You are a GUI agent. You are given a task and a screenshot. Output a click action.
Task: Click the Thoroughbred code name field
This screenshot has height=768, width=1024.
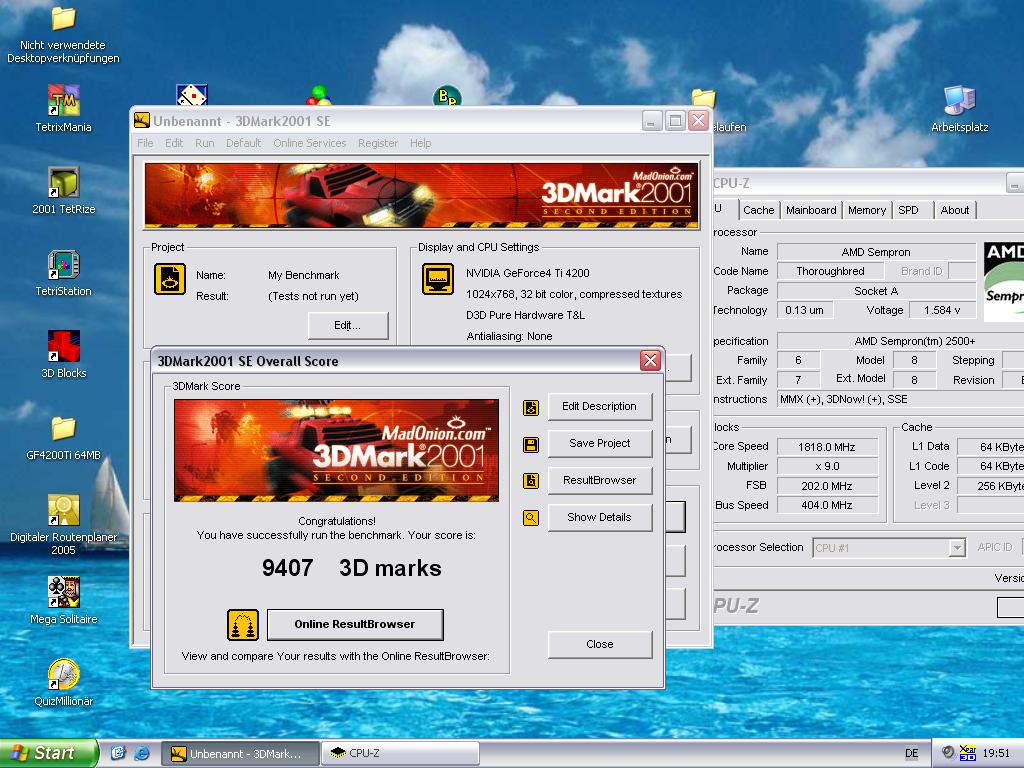pyautogui.click(x=830, y=271)
